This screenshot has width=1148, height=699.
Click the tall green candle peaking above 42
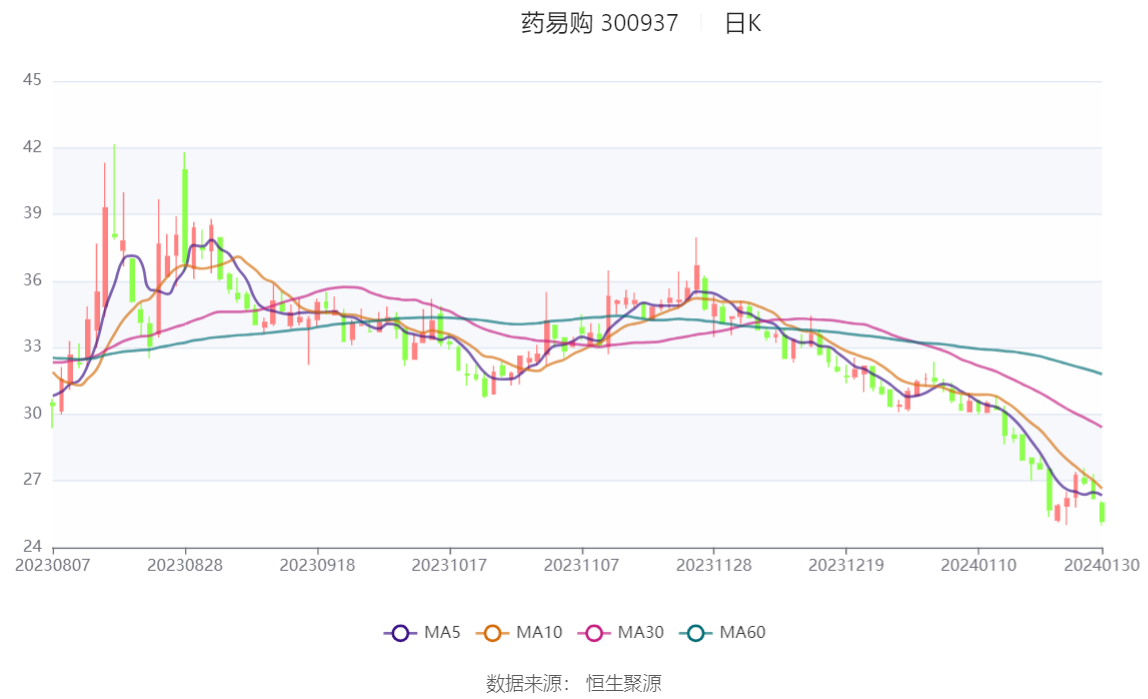[x=114, y=192]
